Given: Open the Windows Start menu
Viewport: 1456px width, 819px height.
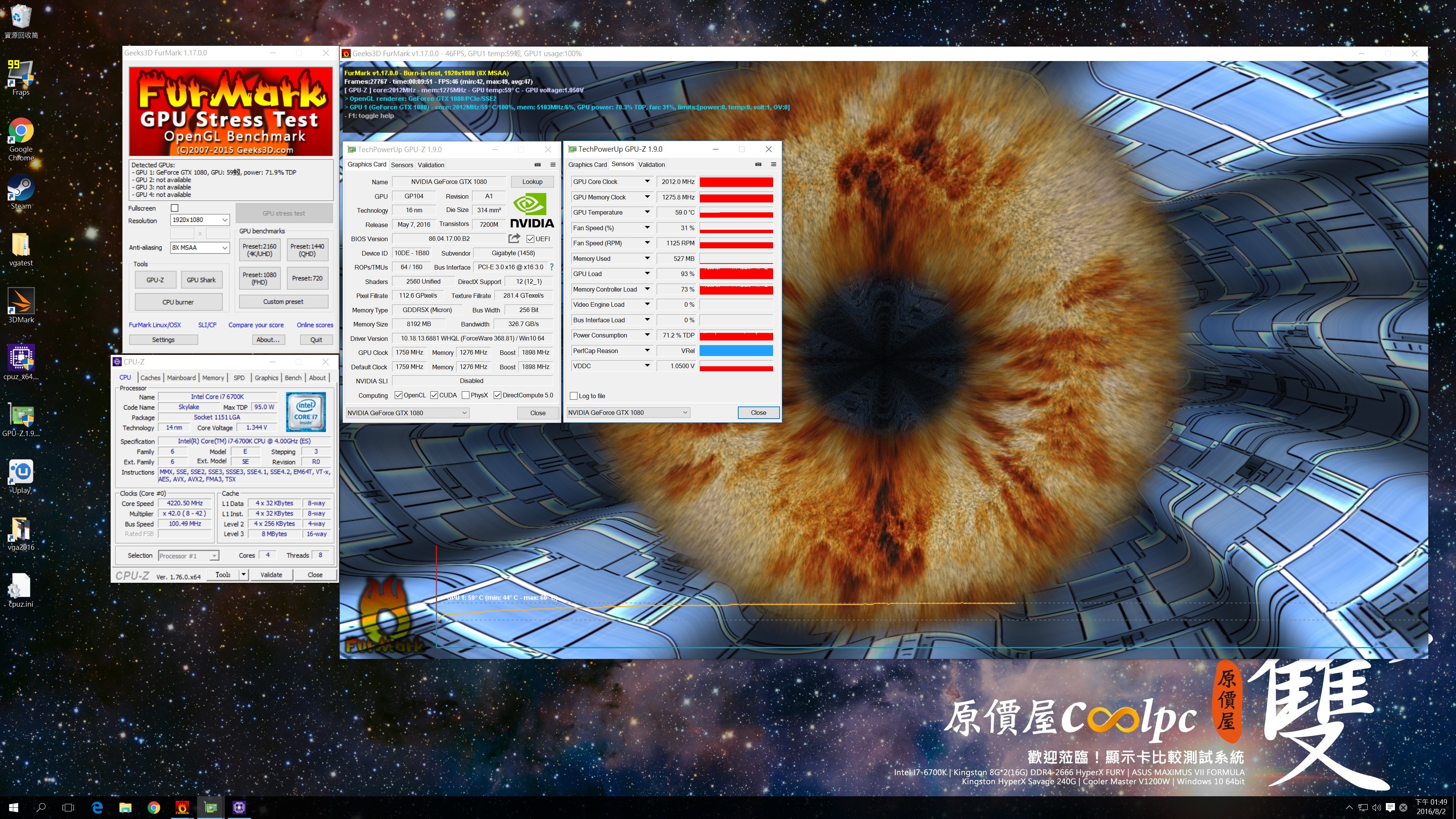Looking at the screenshot, I should 14,808.
